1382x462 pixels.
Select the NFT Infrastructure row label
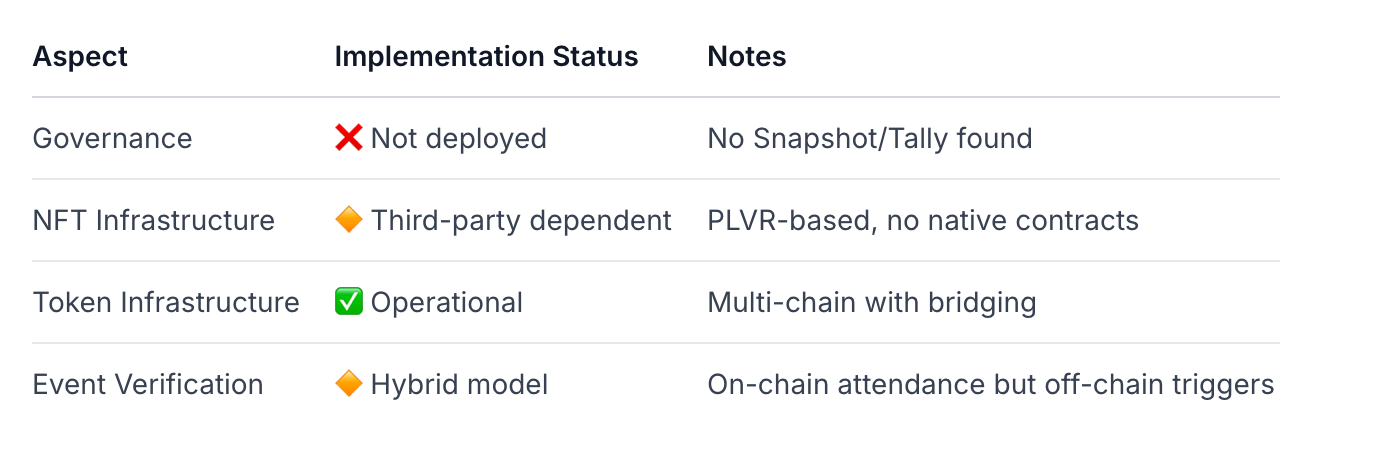pyautogui.click(x=153, y=220)
